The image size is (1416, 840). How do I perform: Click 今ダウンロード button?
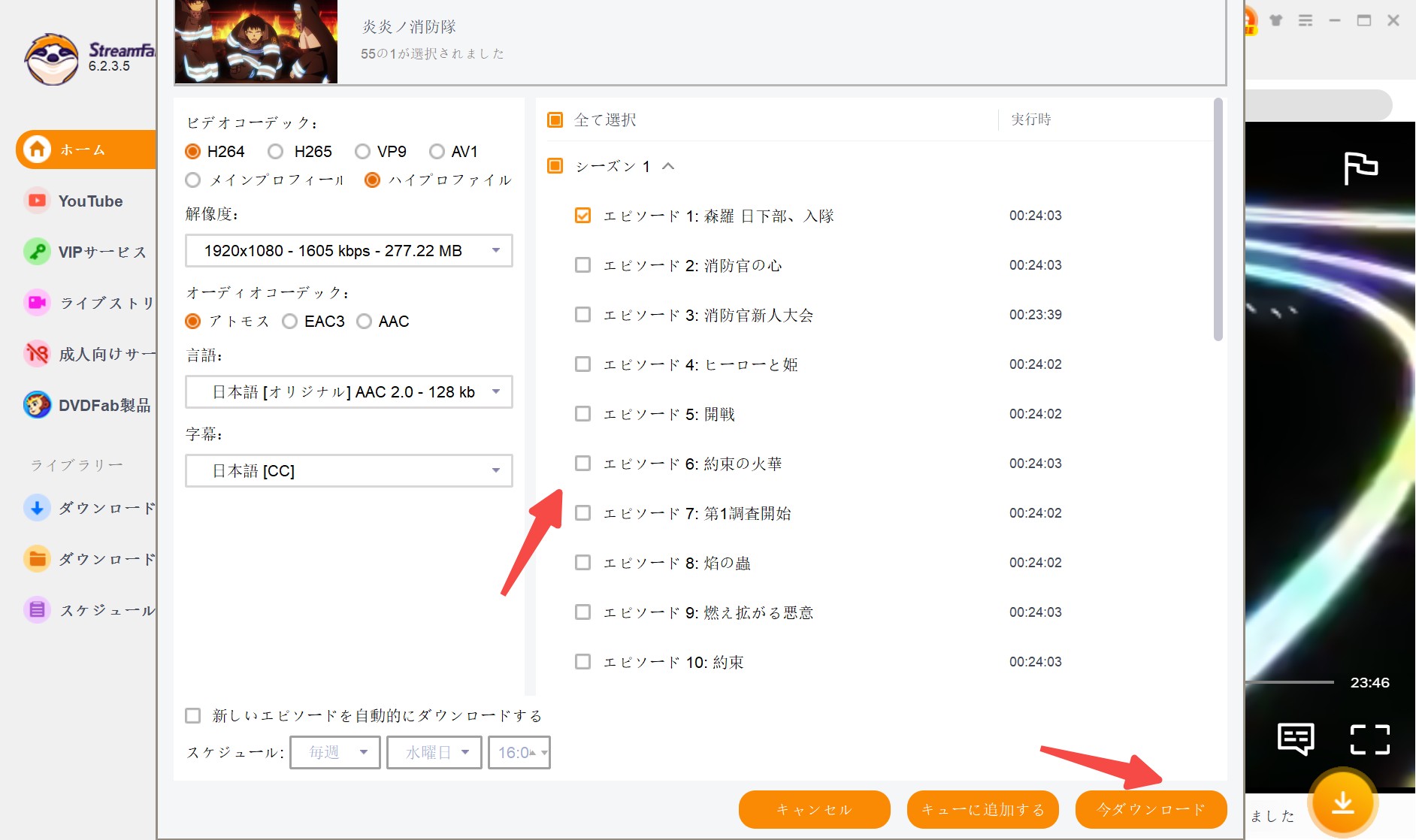(x=1151, y=809)
